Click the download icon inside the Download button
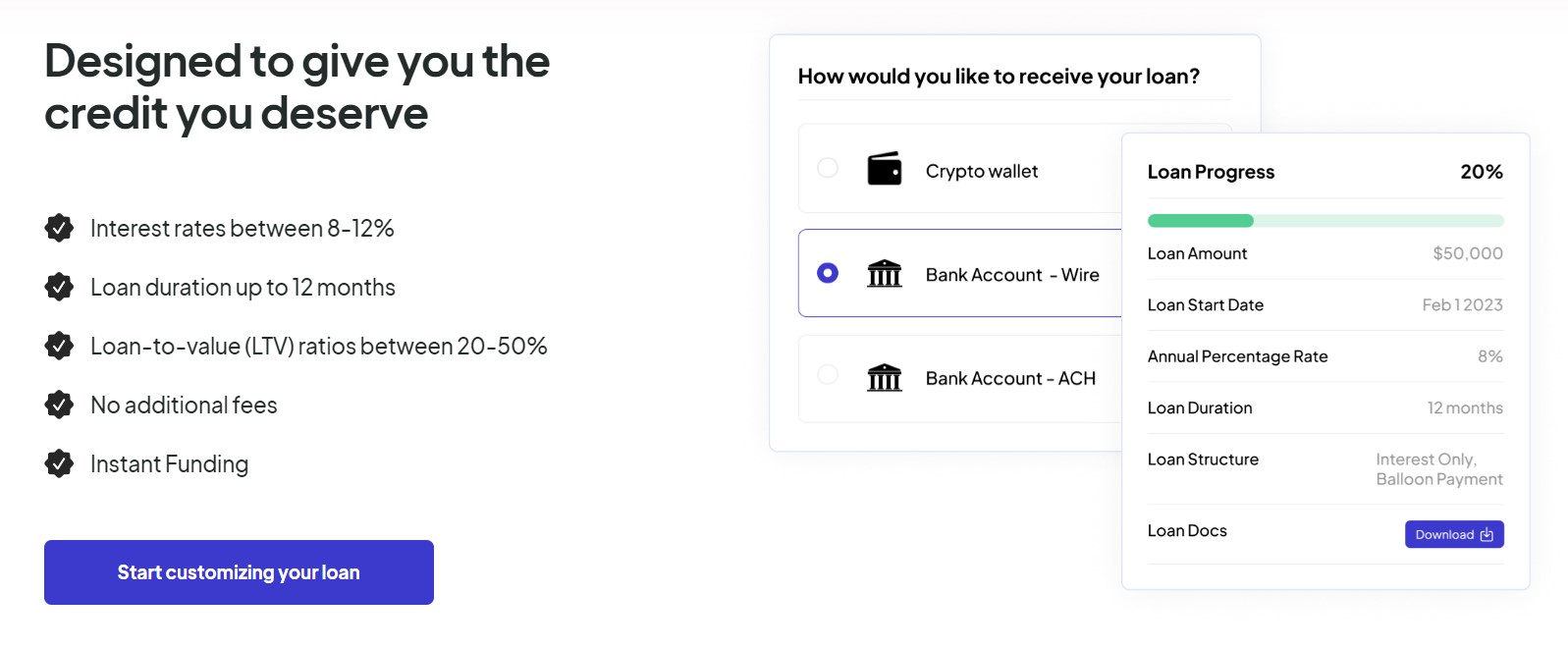Viewport: 1568px width, 649px height. 1486,534
